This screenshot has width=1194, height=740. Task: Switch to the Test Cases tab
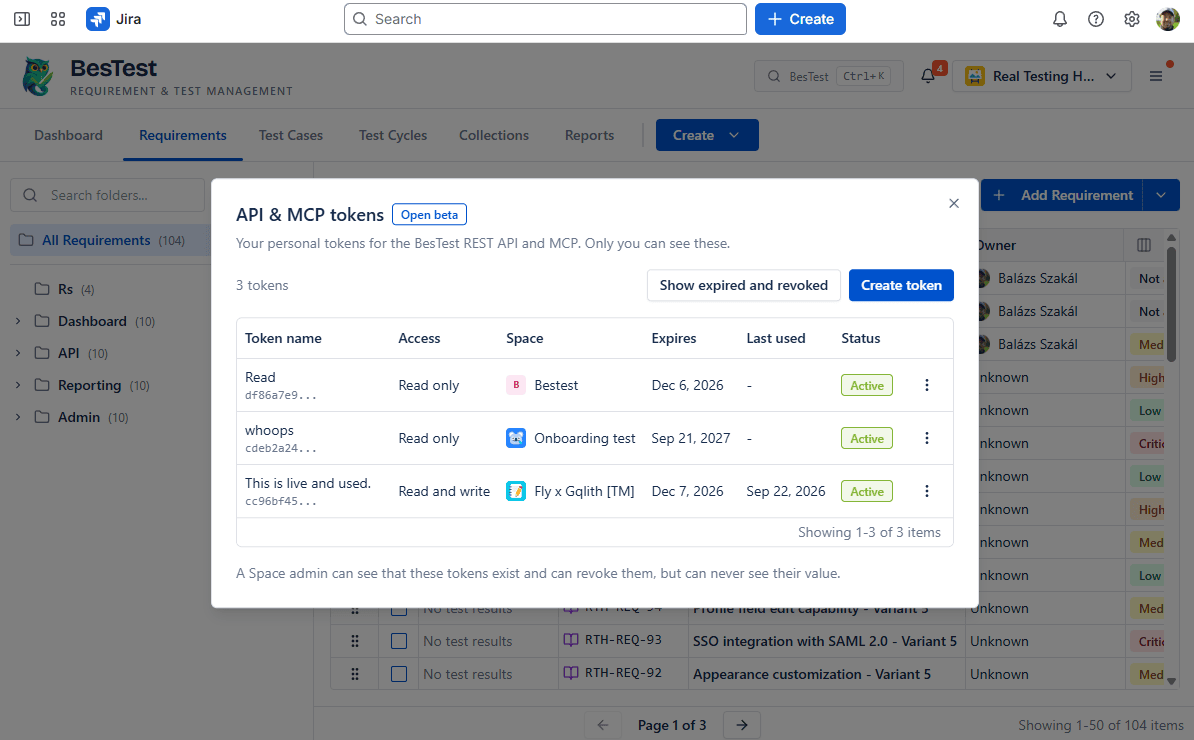(x=291, y=136)
